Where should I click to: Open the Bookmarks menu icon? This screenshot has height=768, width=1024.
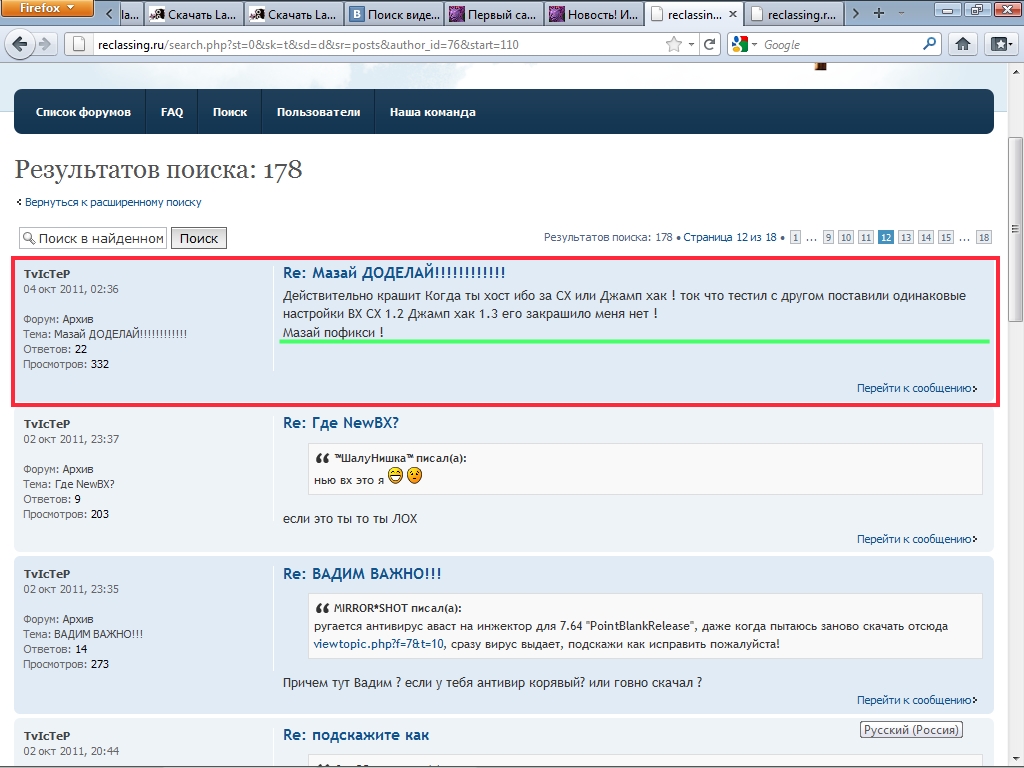[999, 45]
